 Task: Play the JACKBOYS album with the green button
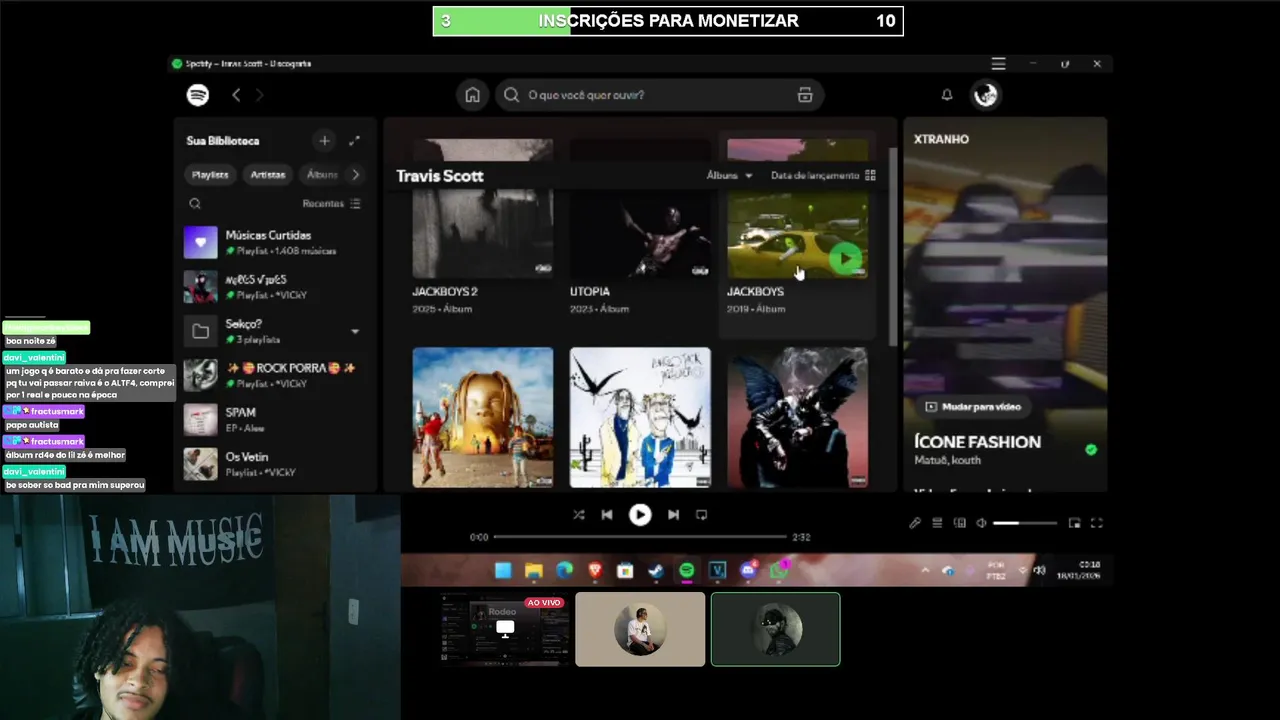[845, 258]
